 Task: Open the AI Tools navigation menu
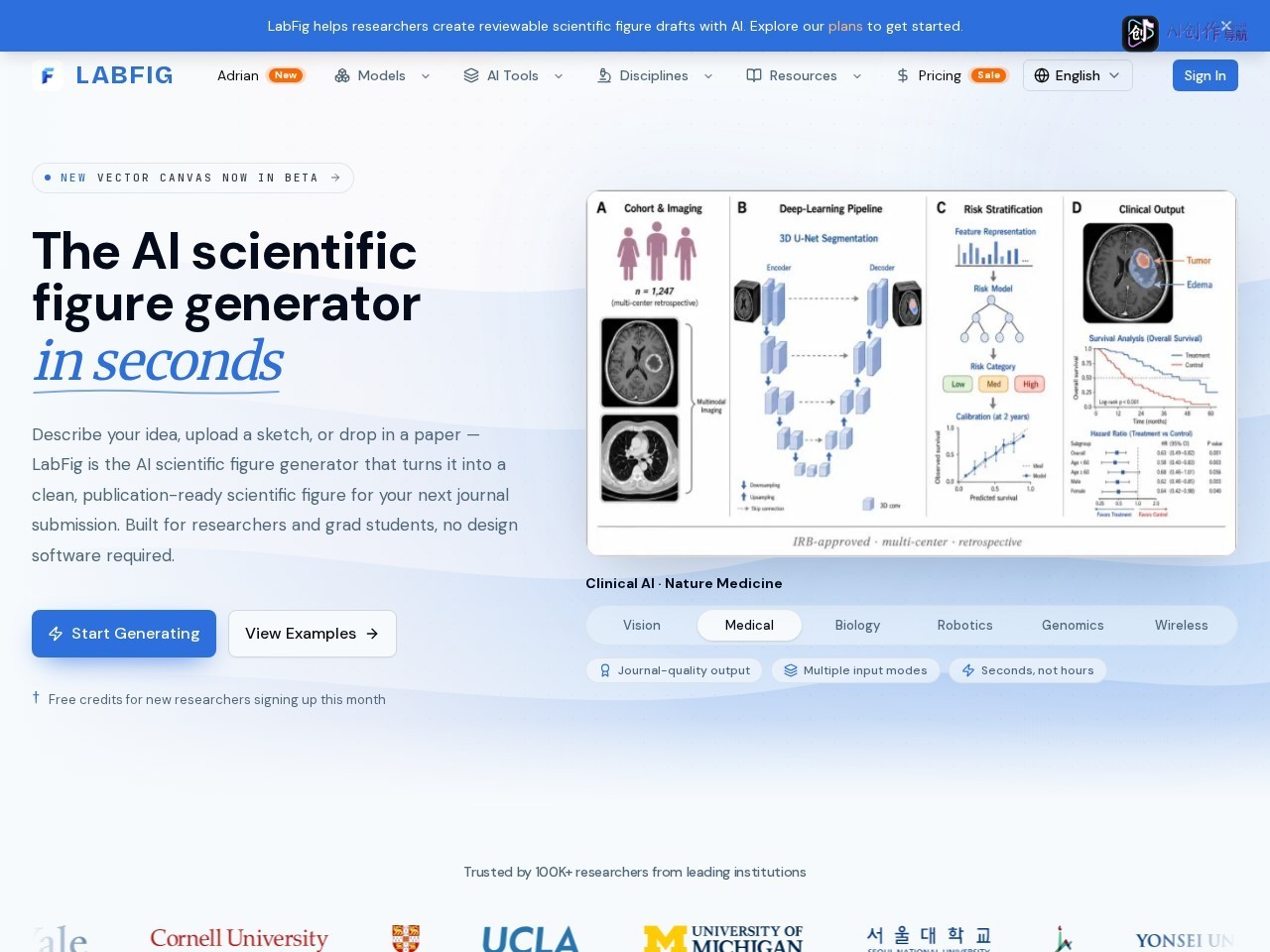[514, 75]
